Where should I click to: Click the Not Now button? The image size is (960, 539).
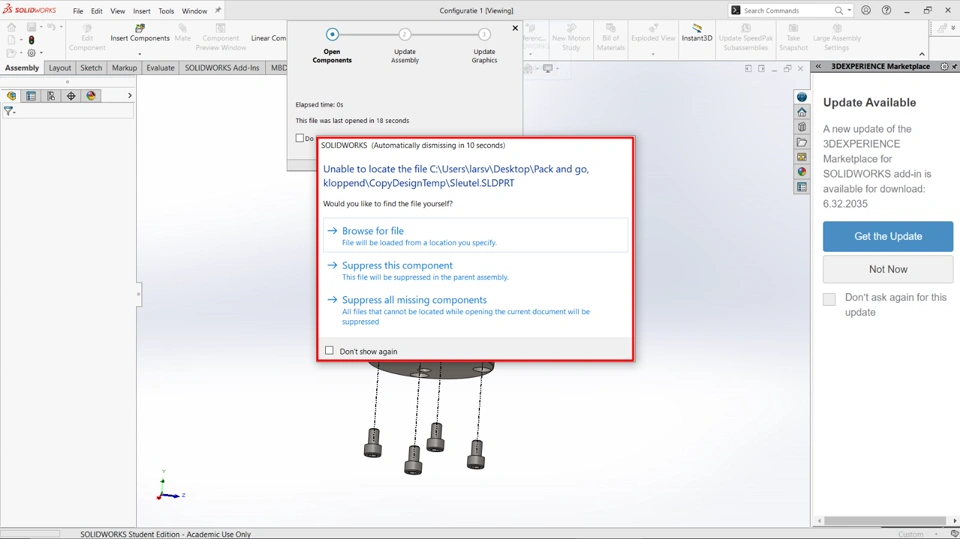[x=888, y=270]
